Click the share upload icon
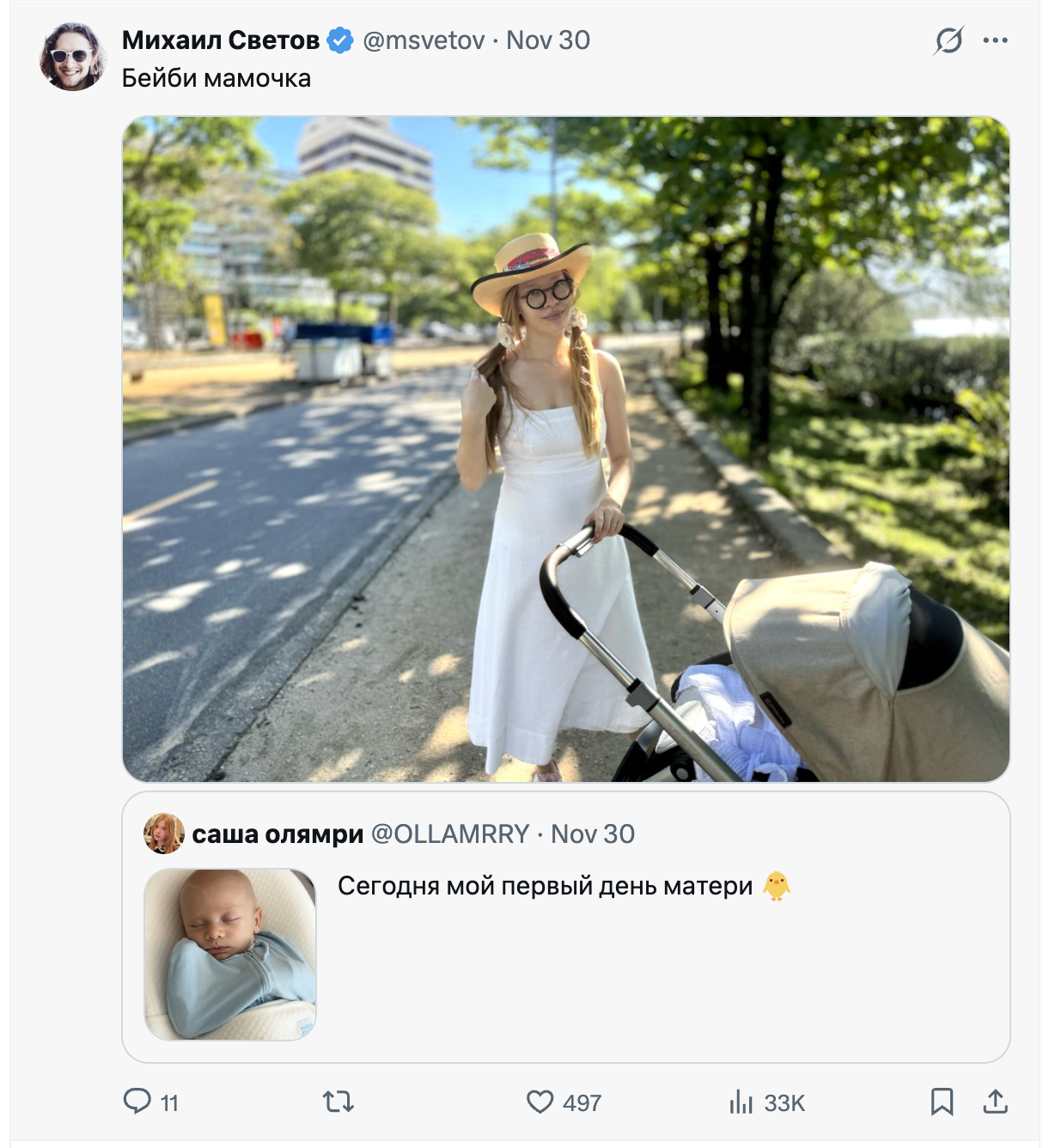 click(995, 1101)
